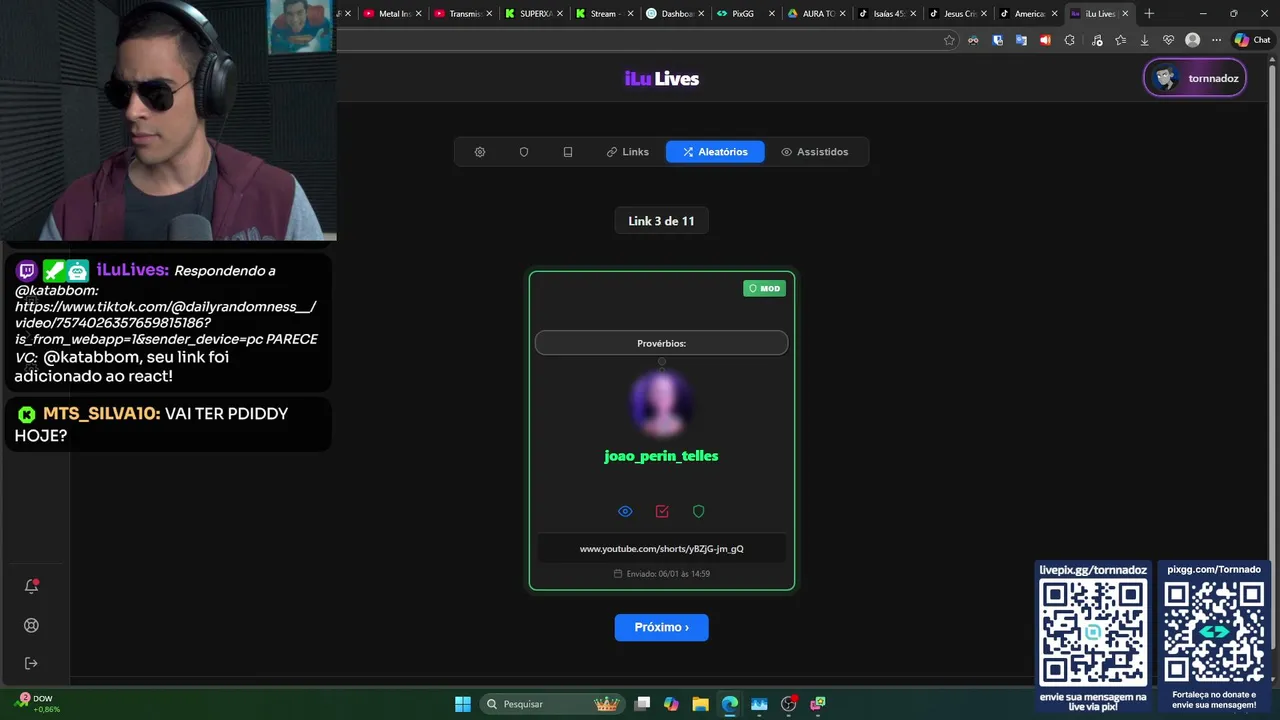1280x720 pixels.
Task: Close the Dashboard browser tab
Action: [700, 14]
